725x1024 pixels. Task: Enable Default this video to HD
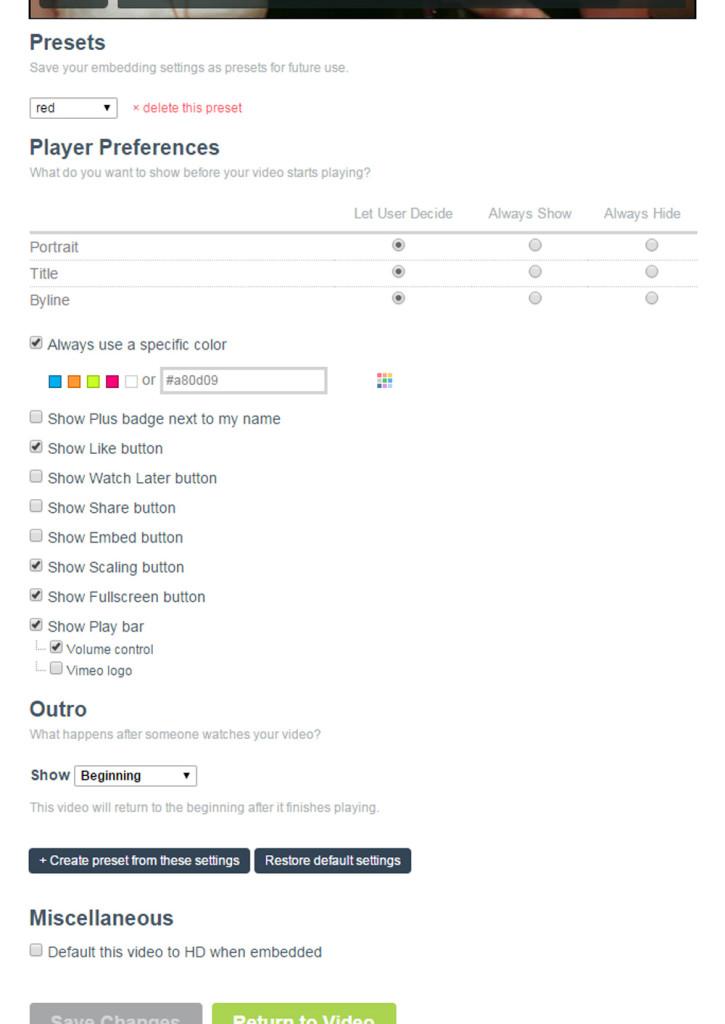[x=37, y=951]
